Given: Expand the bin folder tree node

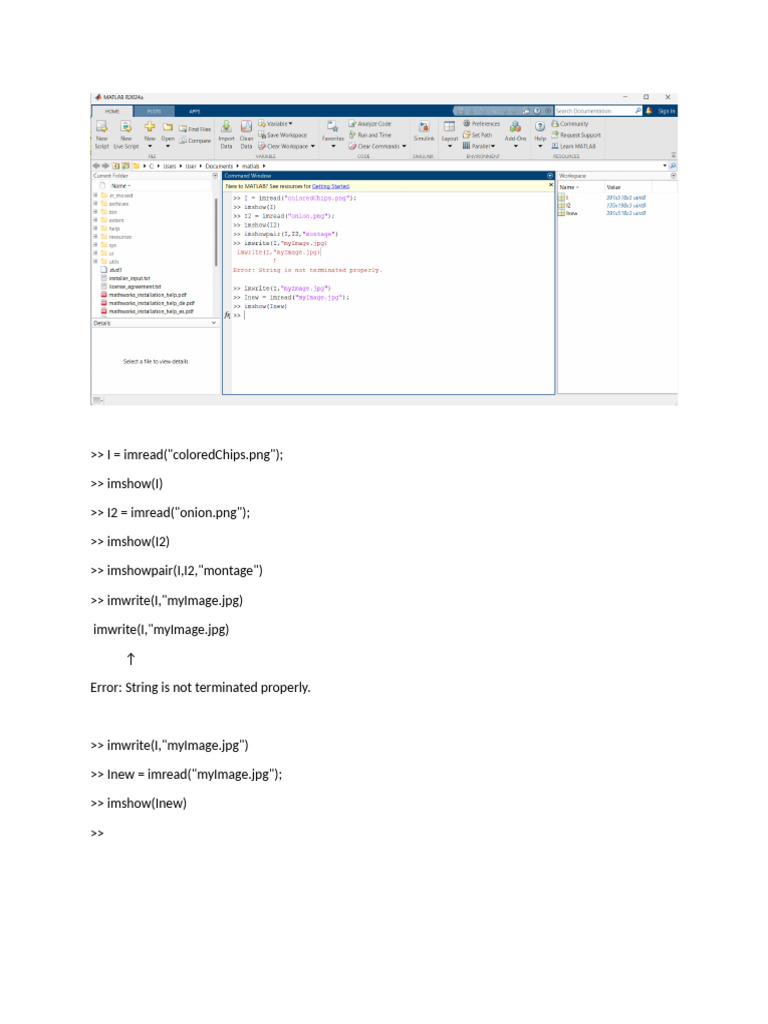Looking at the screenshot, I should click(95, 212).
